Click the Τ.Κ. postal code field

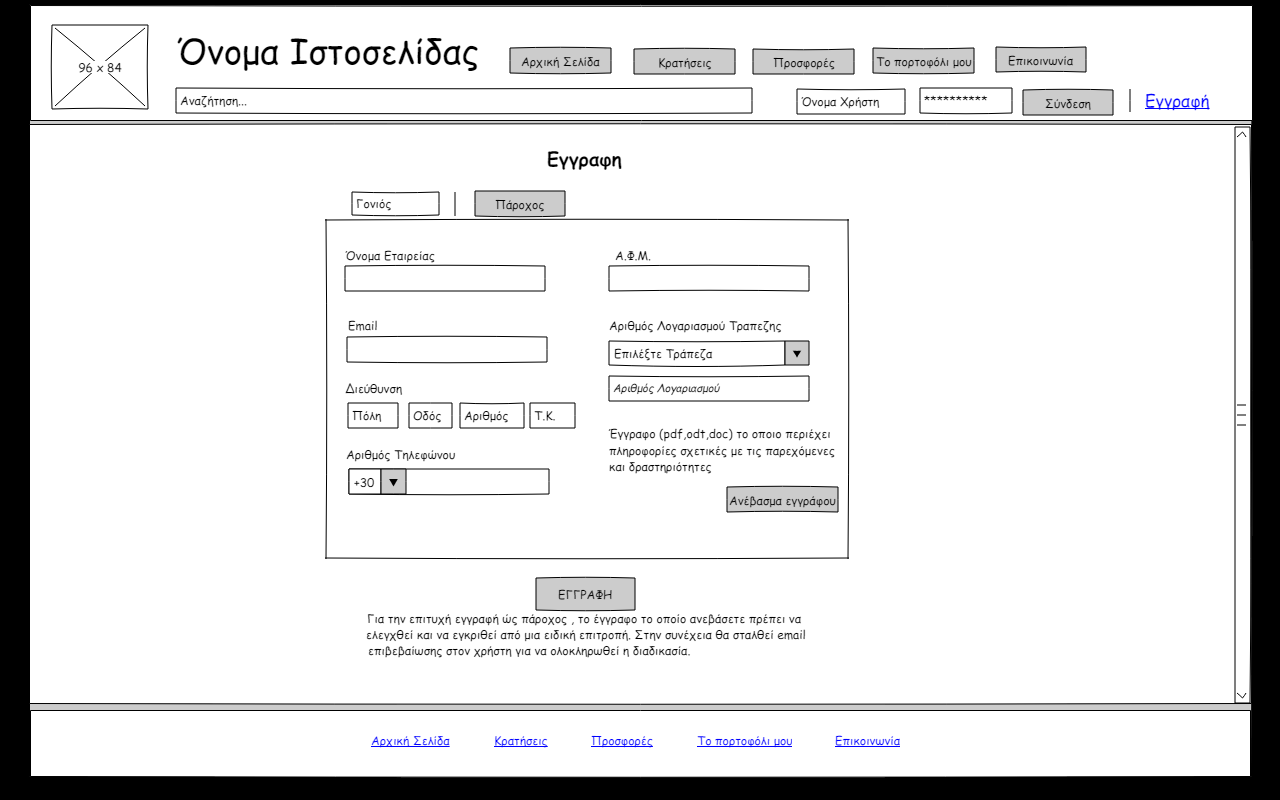coord(552,416)
